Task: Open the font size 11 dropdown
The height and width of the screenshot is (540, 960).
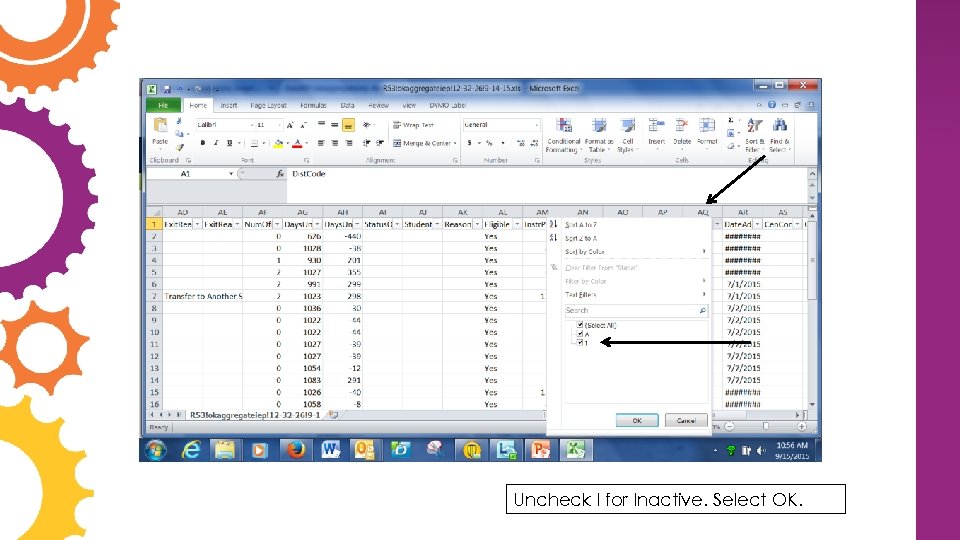Action: tap(279, 125)
